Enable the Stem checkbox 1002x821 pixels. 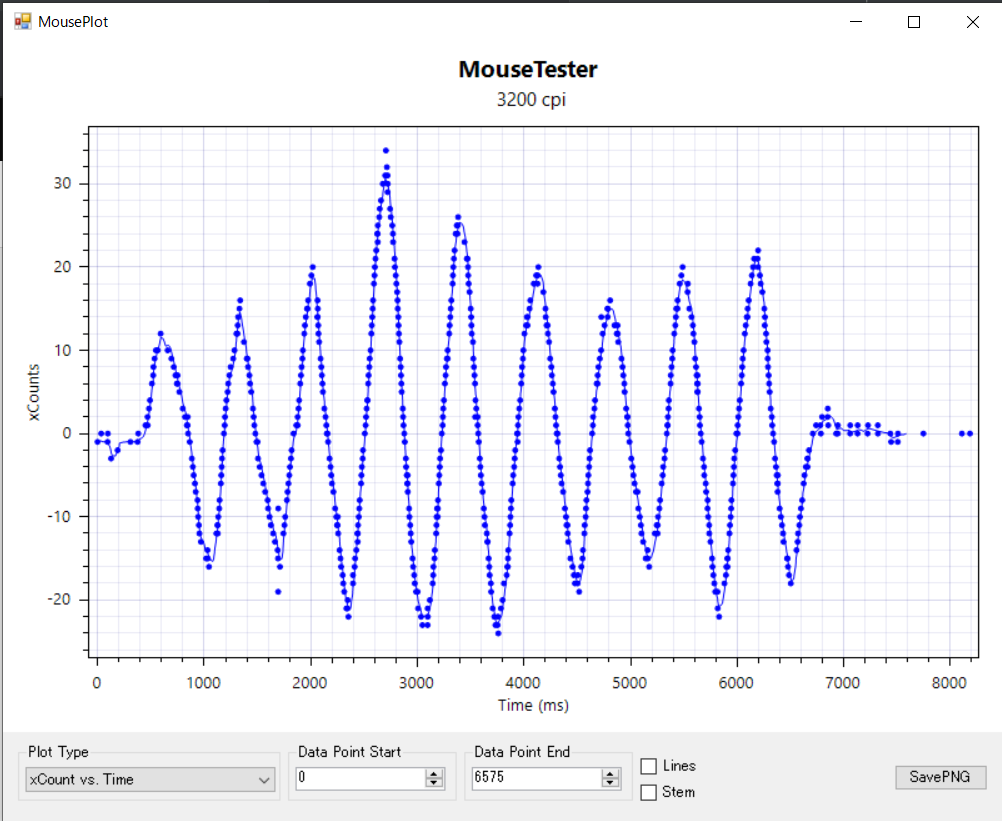[x=648, y=792]
